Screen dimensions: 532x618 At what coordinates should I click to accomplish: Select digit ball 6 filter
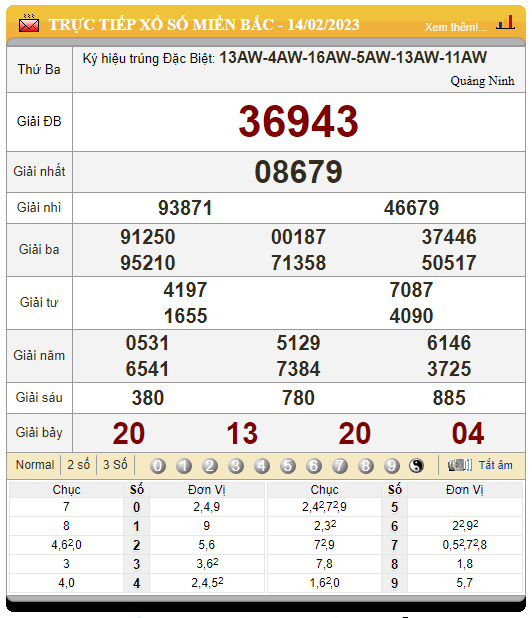click(x=314, y=466)
